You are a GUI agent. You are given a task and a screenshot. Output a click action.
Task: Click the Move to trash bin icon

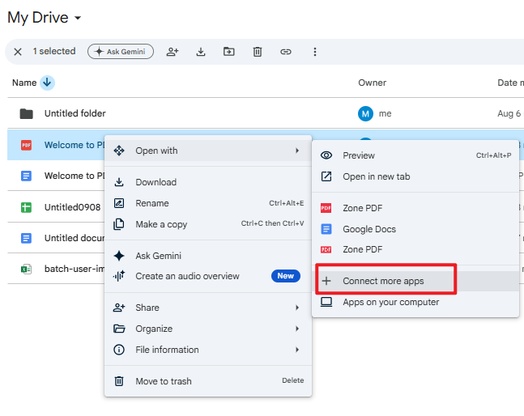119,381
